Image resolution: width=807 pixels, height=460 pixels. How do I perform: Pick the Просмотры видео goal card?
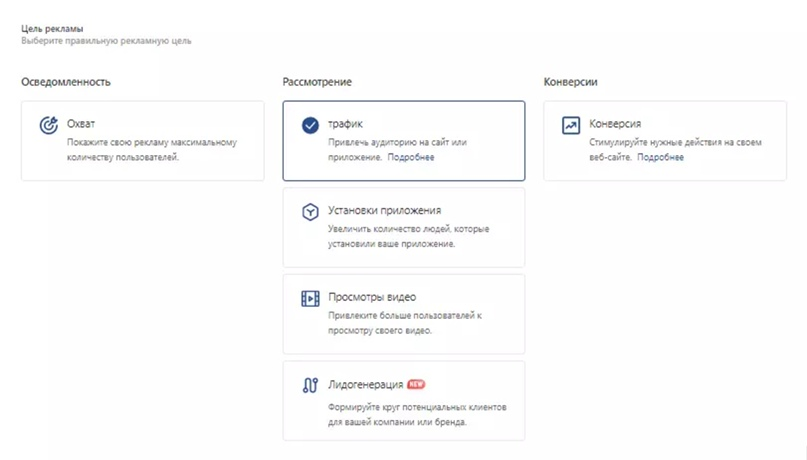(x=404, y=314)
